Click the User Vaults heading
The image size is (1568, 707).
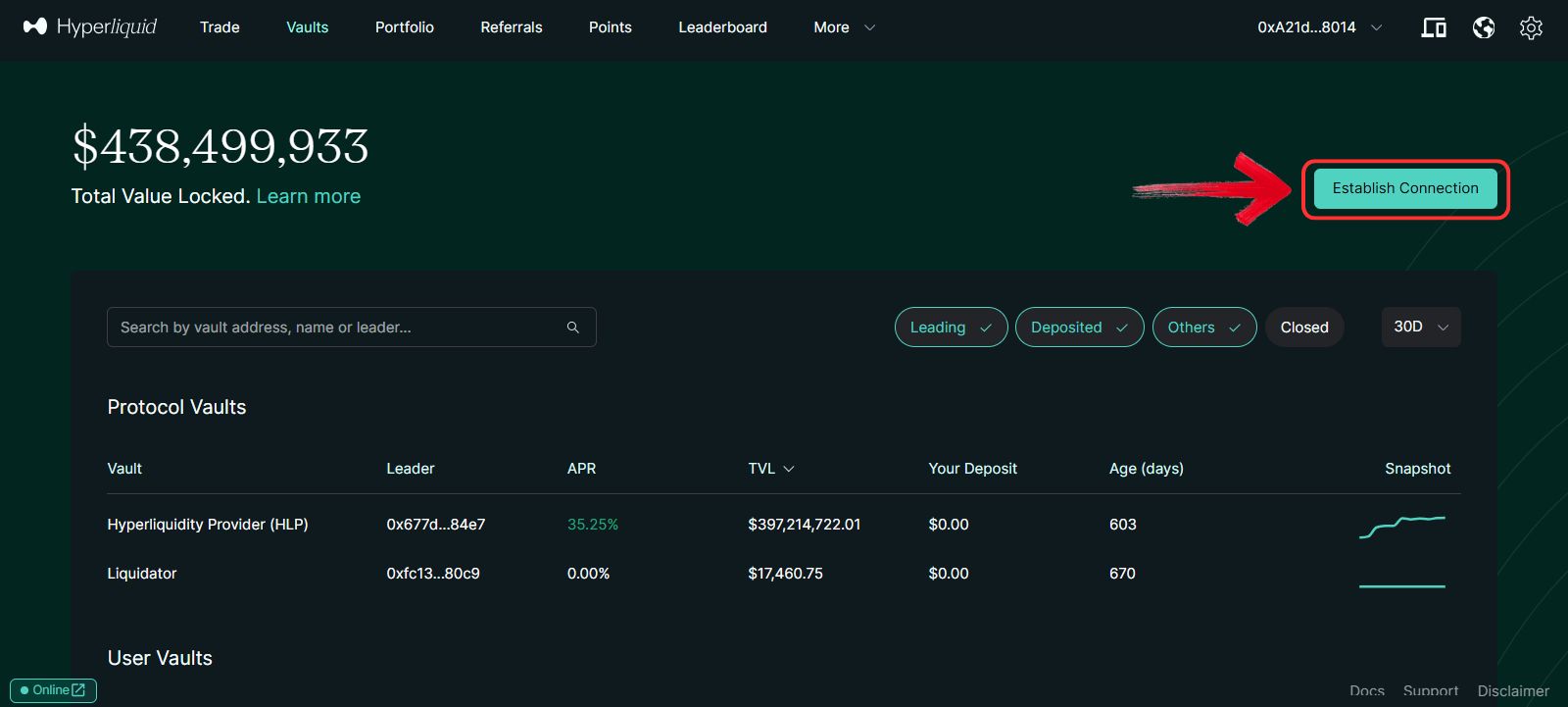pyautogui.click(x=160, y=658)
